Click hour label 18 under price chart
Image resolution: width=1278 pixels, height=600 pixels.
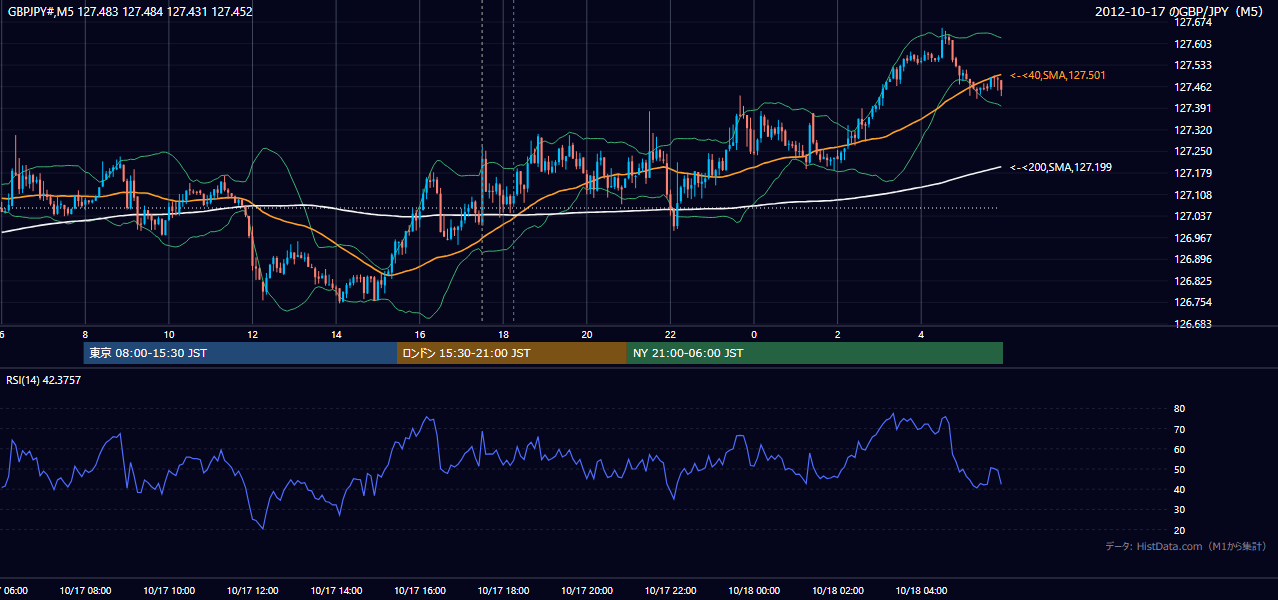click(x=504, y=335)
